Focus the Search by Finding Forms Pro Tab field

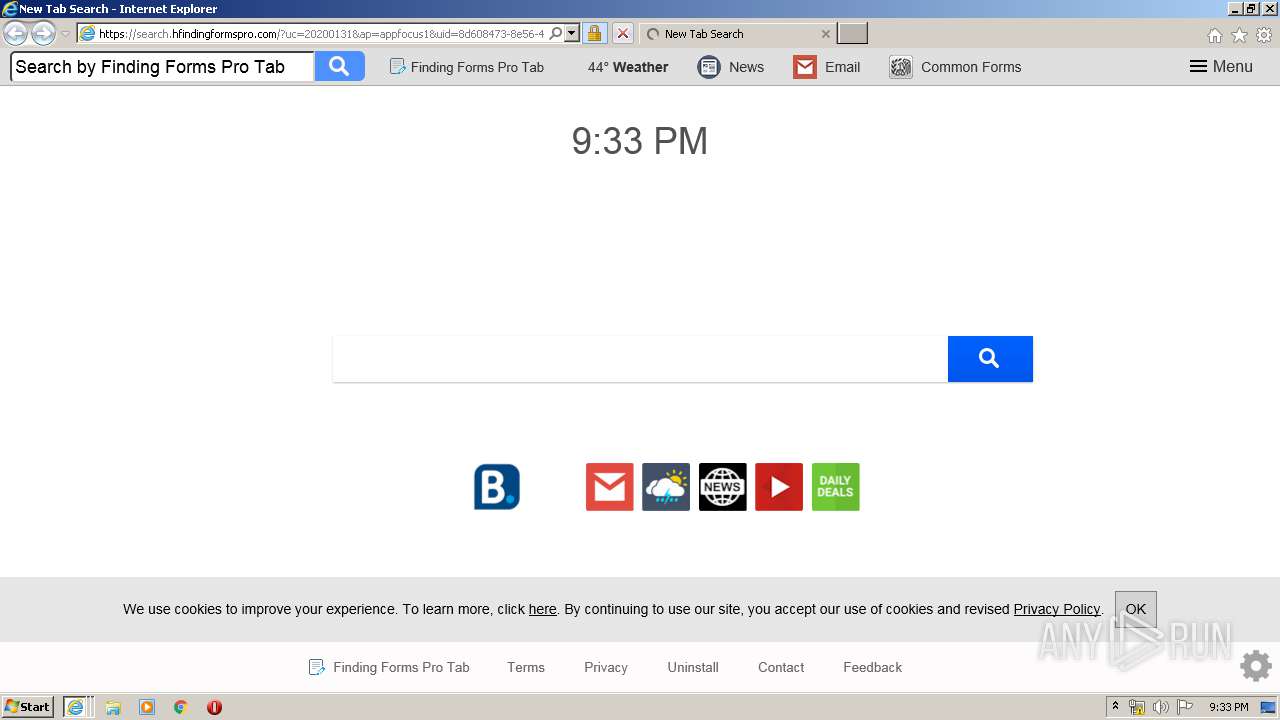(x=162, y=67)
